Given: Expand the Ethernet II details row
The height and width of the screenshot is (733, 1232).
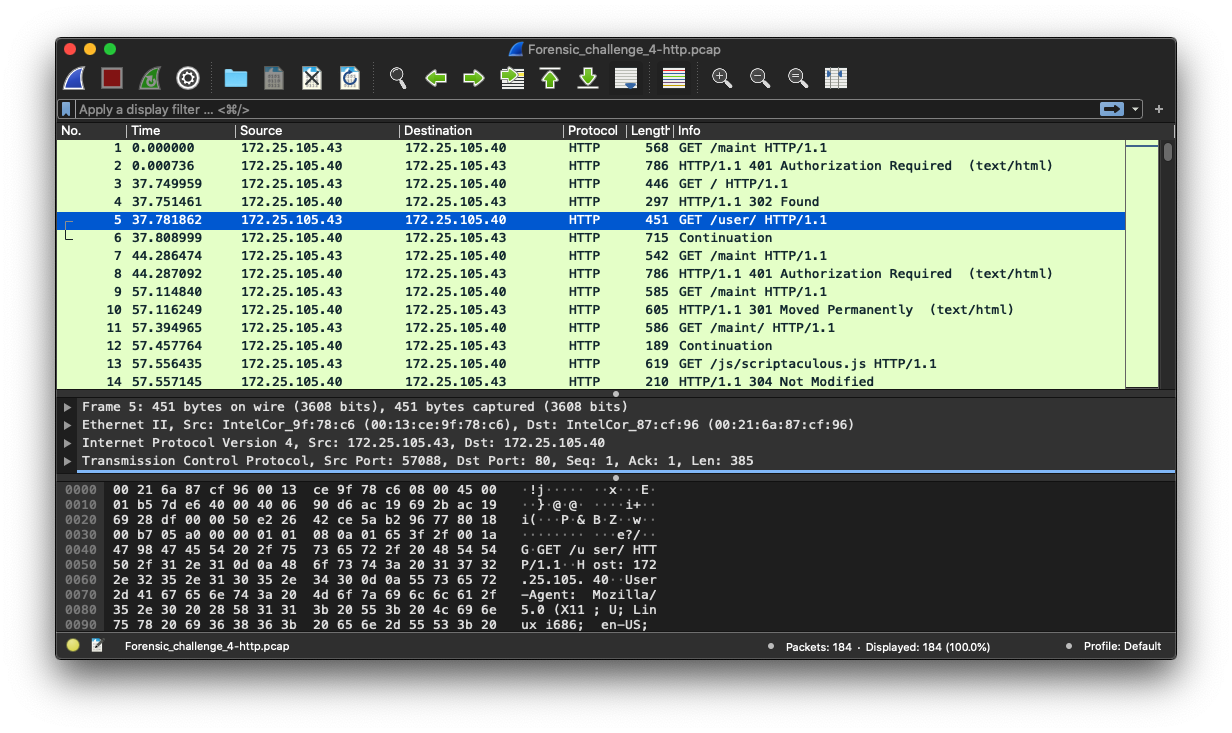Looking at the screenshot, I should click(68, 425).
